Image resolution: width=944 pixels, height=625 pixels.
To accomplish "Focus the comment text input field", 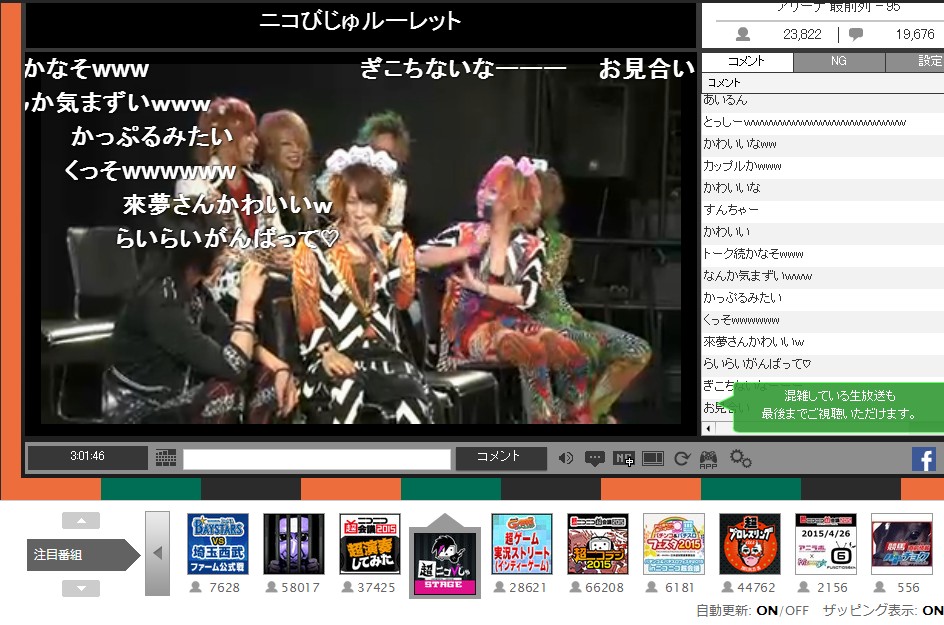I will 317,459.
